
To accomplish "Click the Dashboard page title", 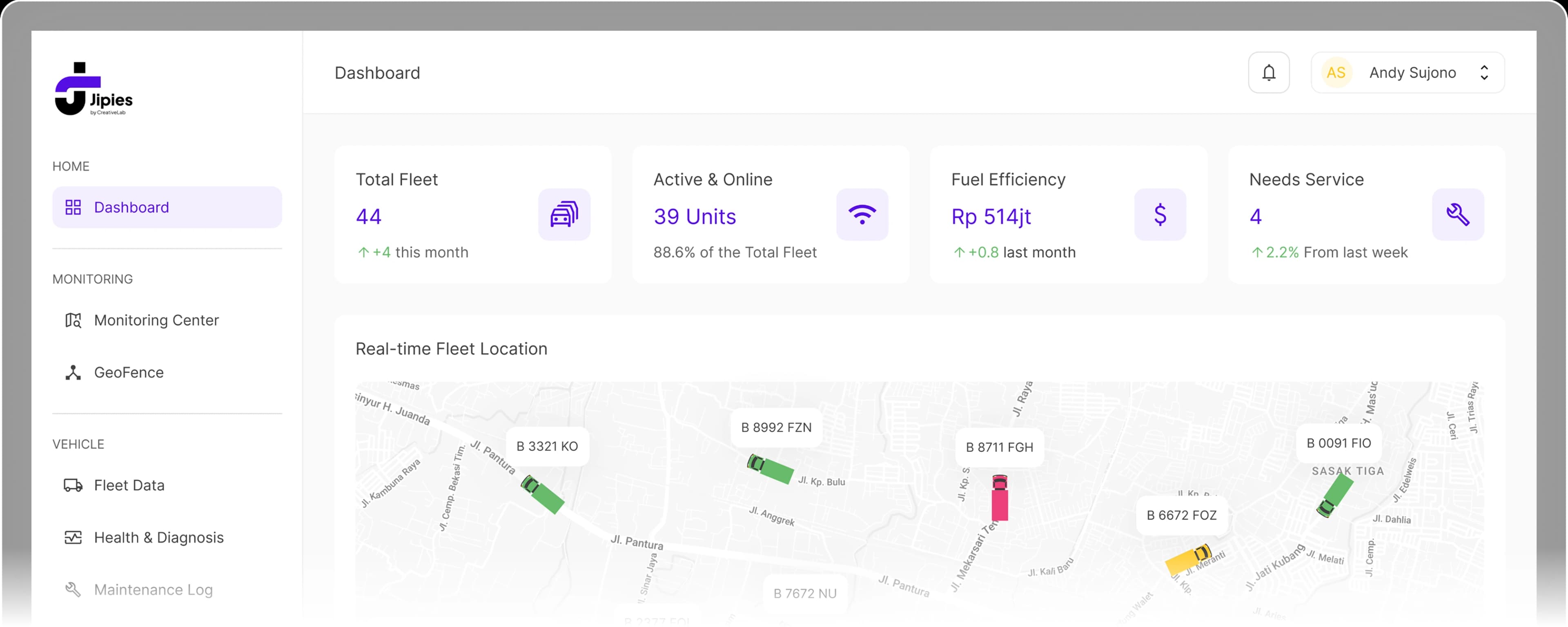I will [377, 73].
